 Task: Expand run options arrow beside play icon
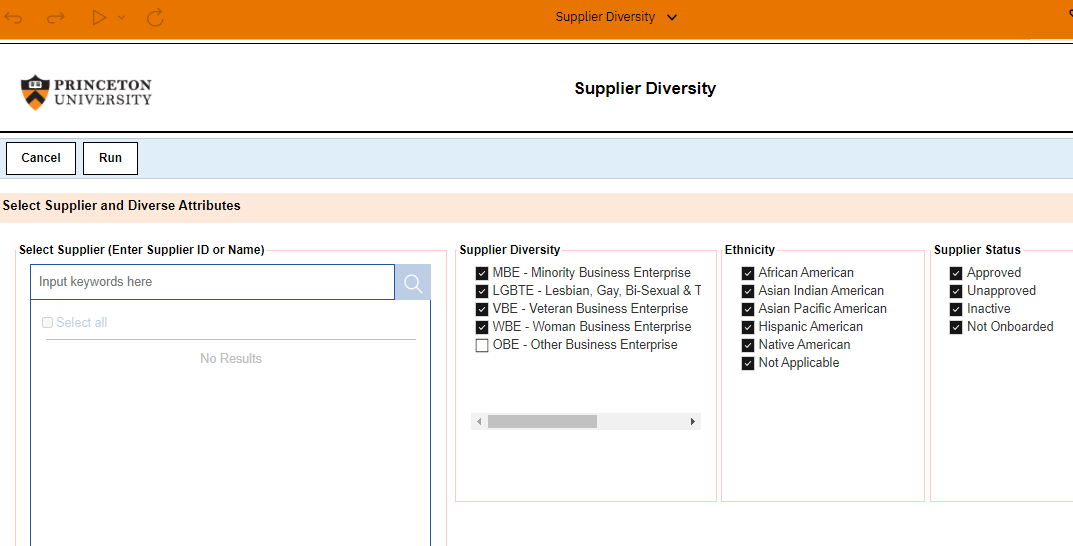coord(121,17)
